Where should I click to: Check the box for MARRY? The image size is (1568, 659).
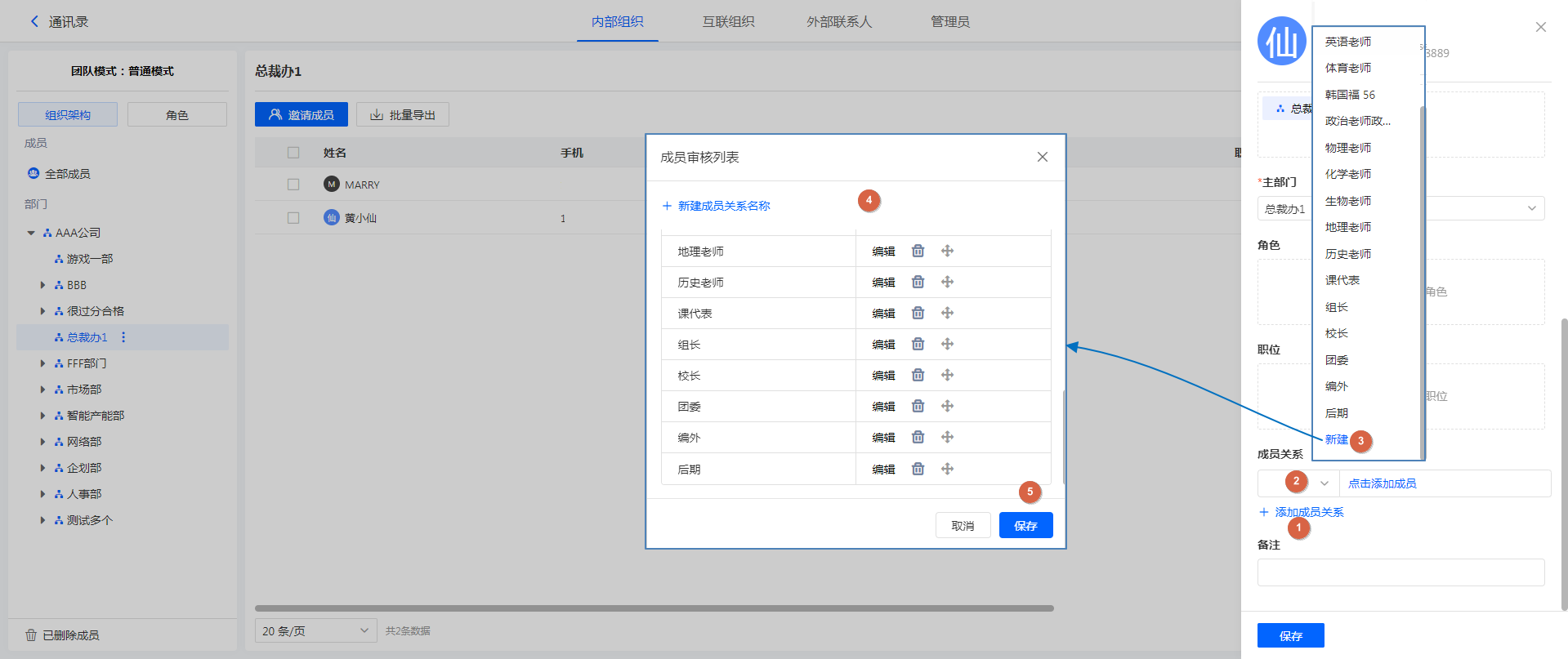pos(293,185)
